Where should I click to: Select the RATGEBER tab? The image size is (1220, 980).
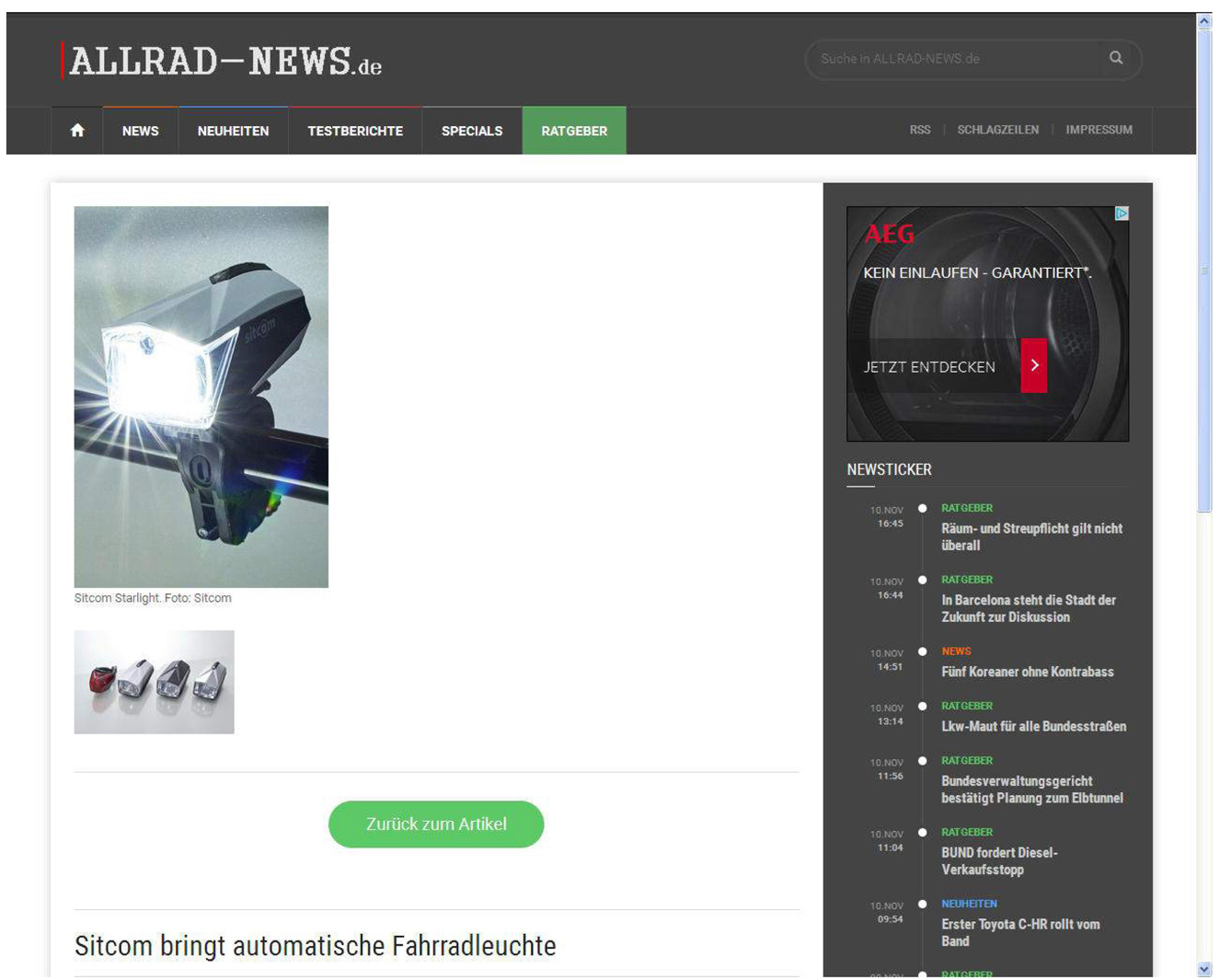(x=574, y=131)
